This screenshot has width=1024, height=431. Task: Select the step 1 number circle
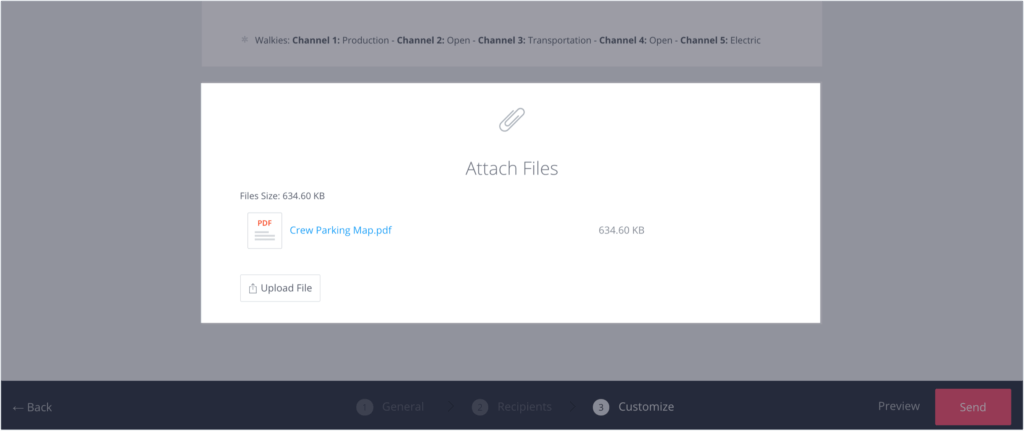pyautogui.click(x=364, y=407)
